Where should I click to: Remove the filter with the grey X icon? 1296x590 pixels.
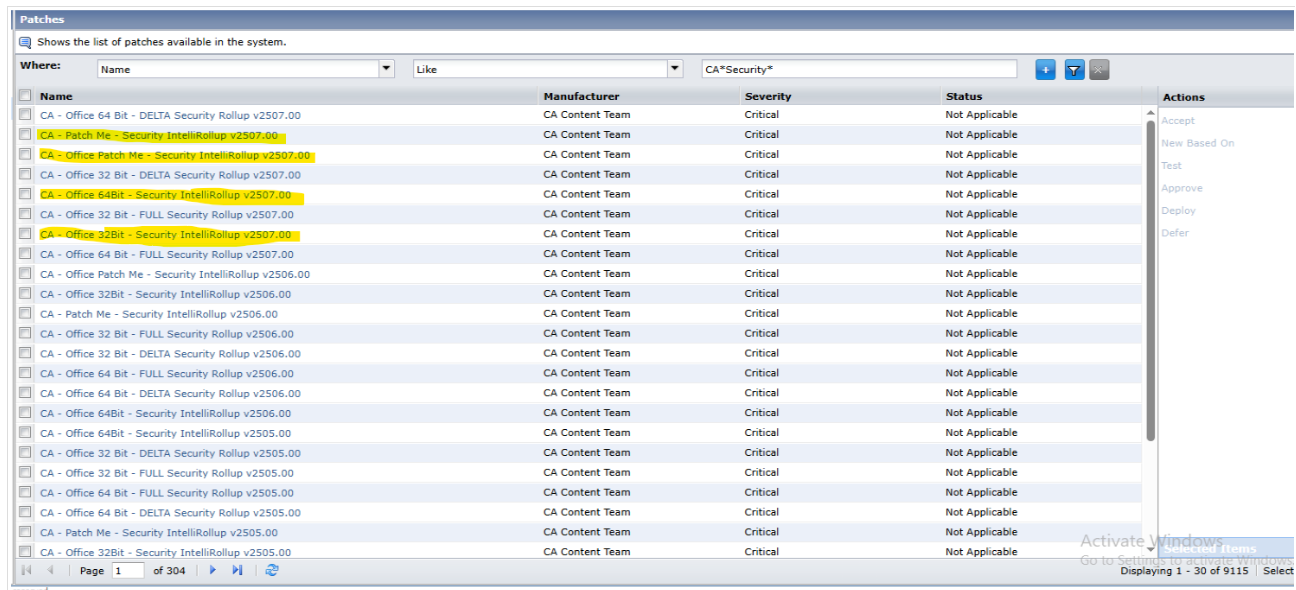pyautogui.click(x=1099, y=70)
